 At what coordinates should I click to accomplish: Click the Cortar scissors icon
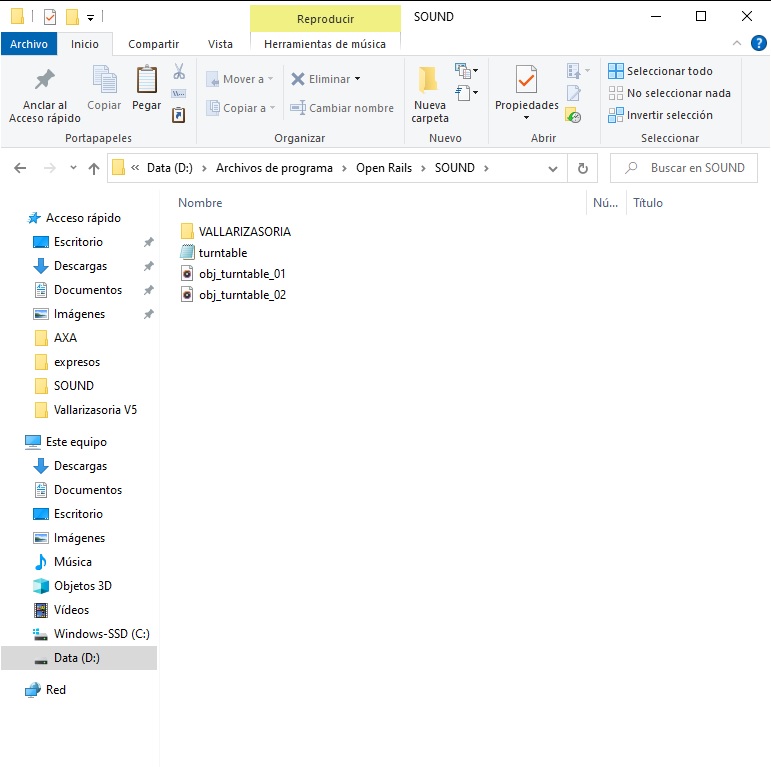point(179,72)
